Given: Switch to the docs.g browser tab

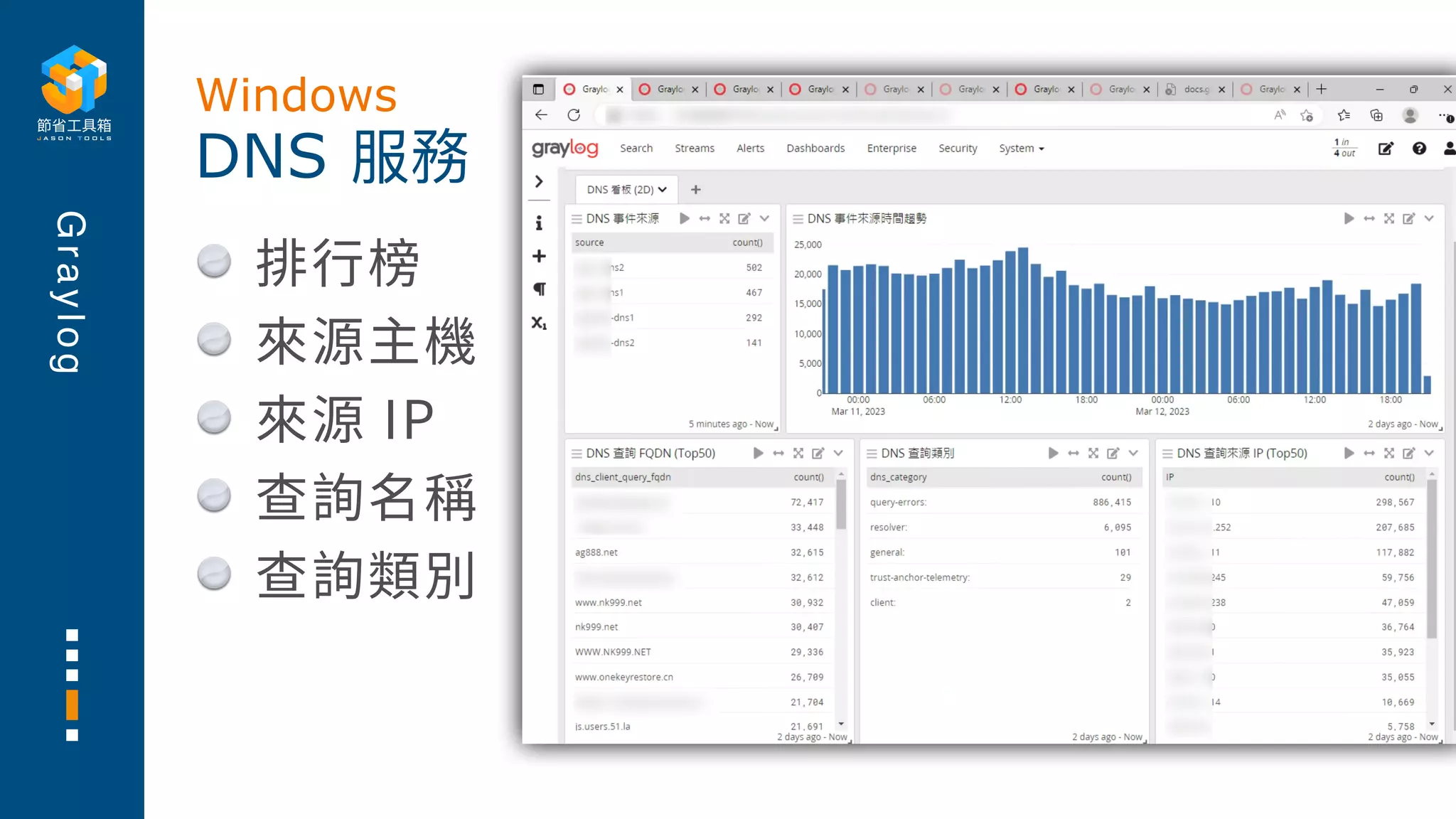Looking at the screenshot, I should (1194, 89).
